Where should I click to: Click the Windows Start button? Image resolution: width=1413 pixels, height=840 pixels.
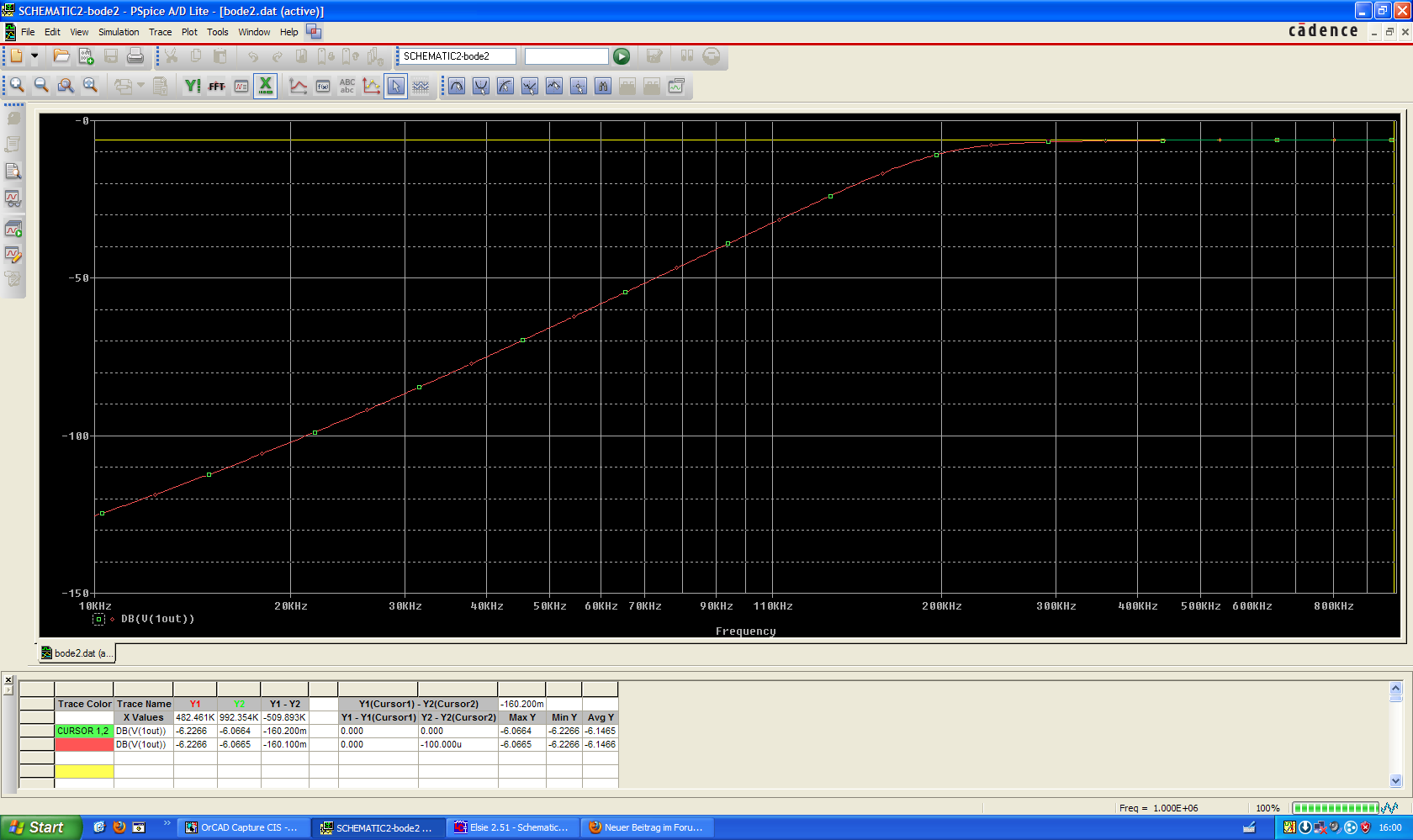click(x=39, y=827)
